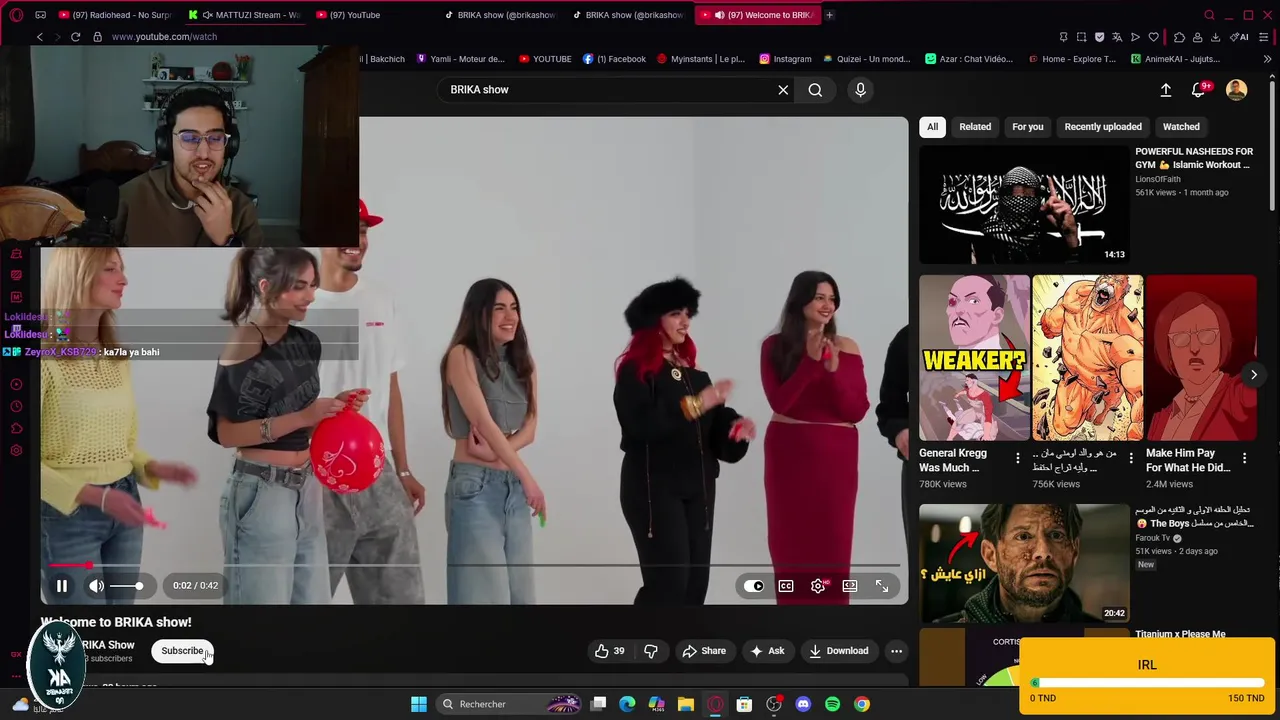
Task: Open options for the Arabic-titled middle short
Action: 1131,459
